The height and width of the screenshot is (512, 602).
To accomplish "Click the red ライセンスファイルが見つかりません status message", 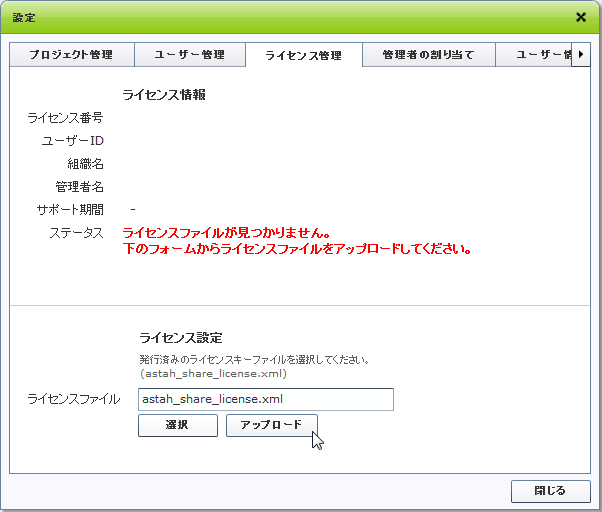I will click(227, 233).
